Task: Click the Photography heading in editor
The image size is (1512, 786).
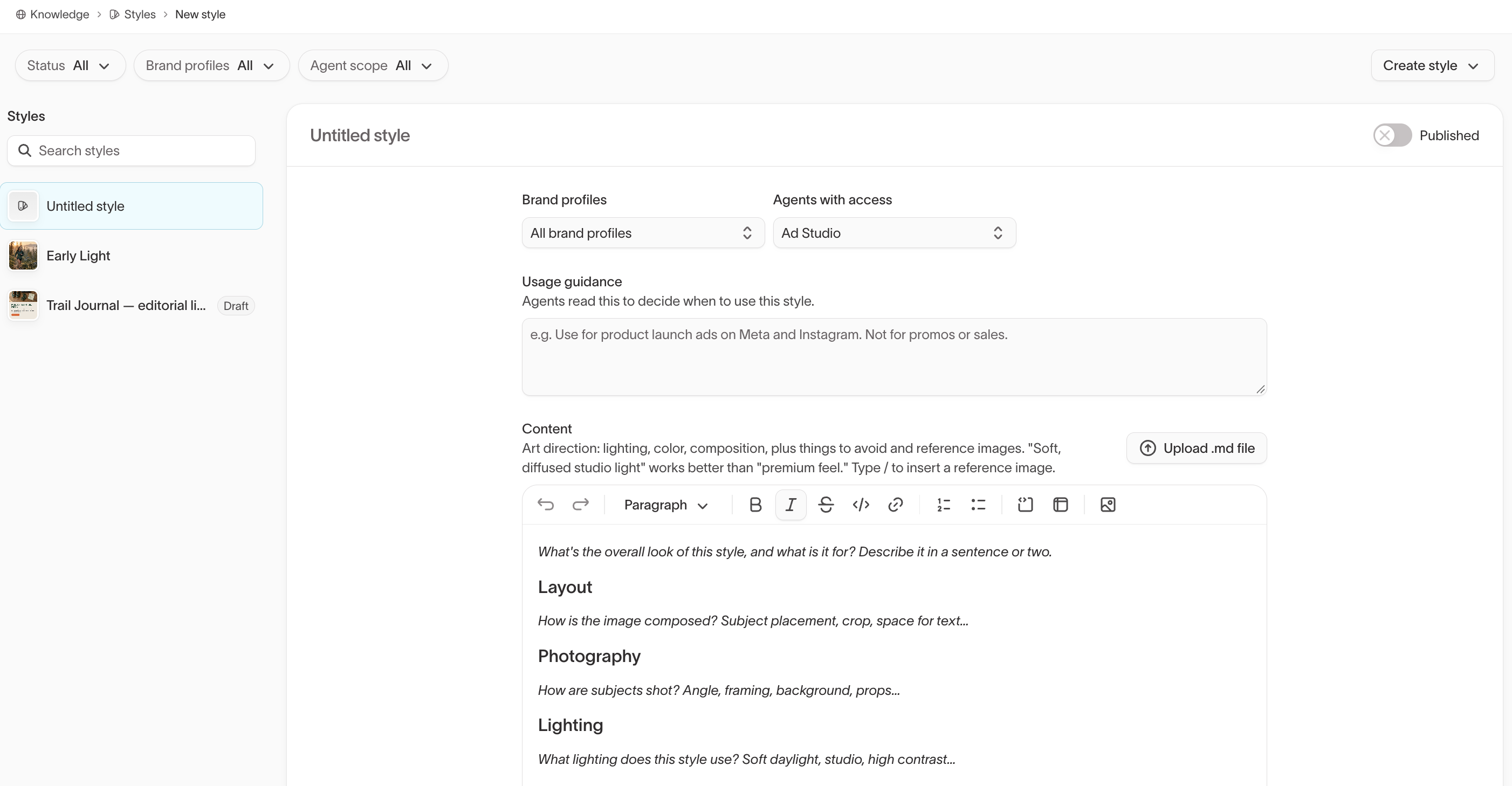Action: pyautogui.click(x=589, y=656)
